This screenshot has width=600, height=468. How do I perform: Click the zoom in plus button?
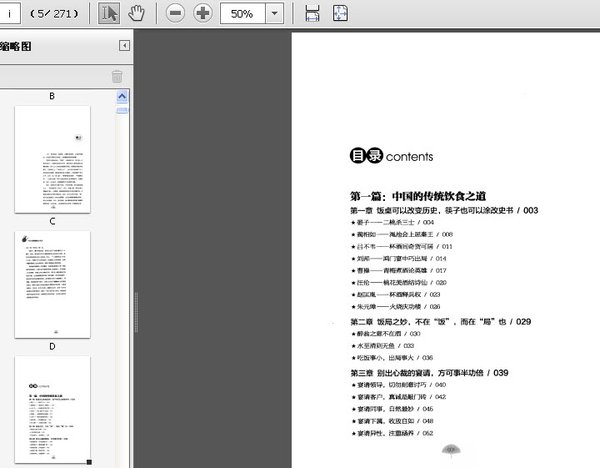[x=203, y=13]
